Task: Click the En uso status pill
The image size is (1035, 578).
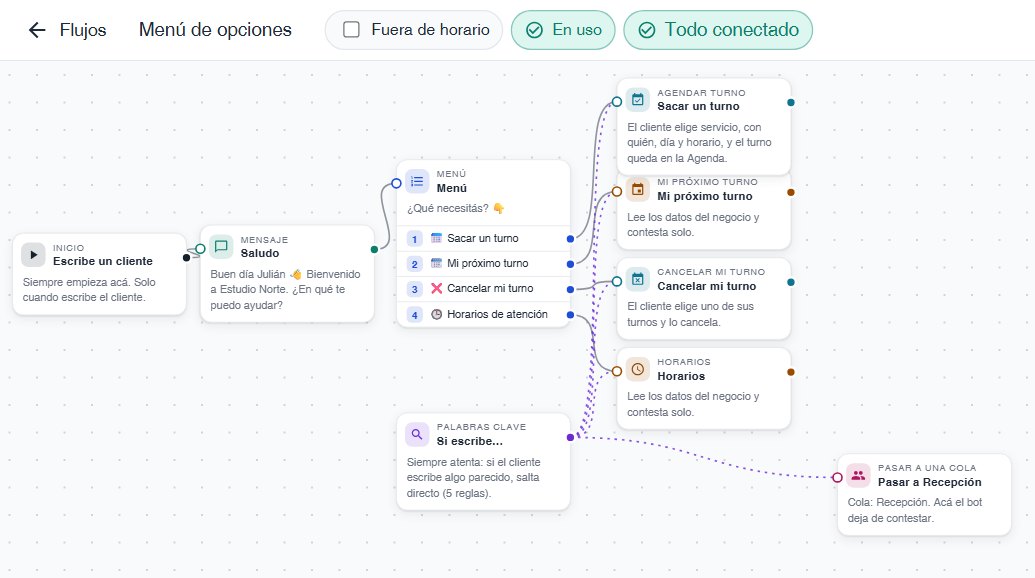Action: pos(563,30)
